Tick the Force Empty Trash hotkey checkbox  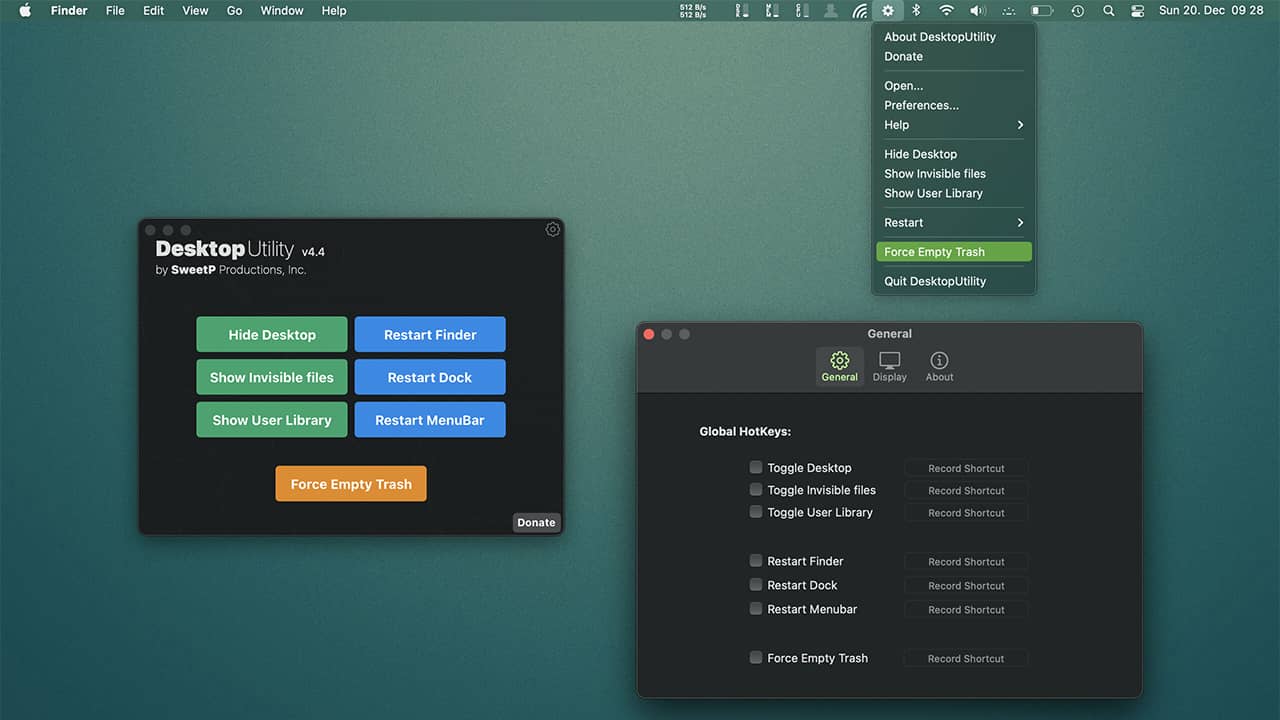tap(756, 657)
